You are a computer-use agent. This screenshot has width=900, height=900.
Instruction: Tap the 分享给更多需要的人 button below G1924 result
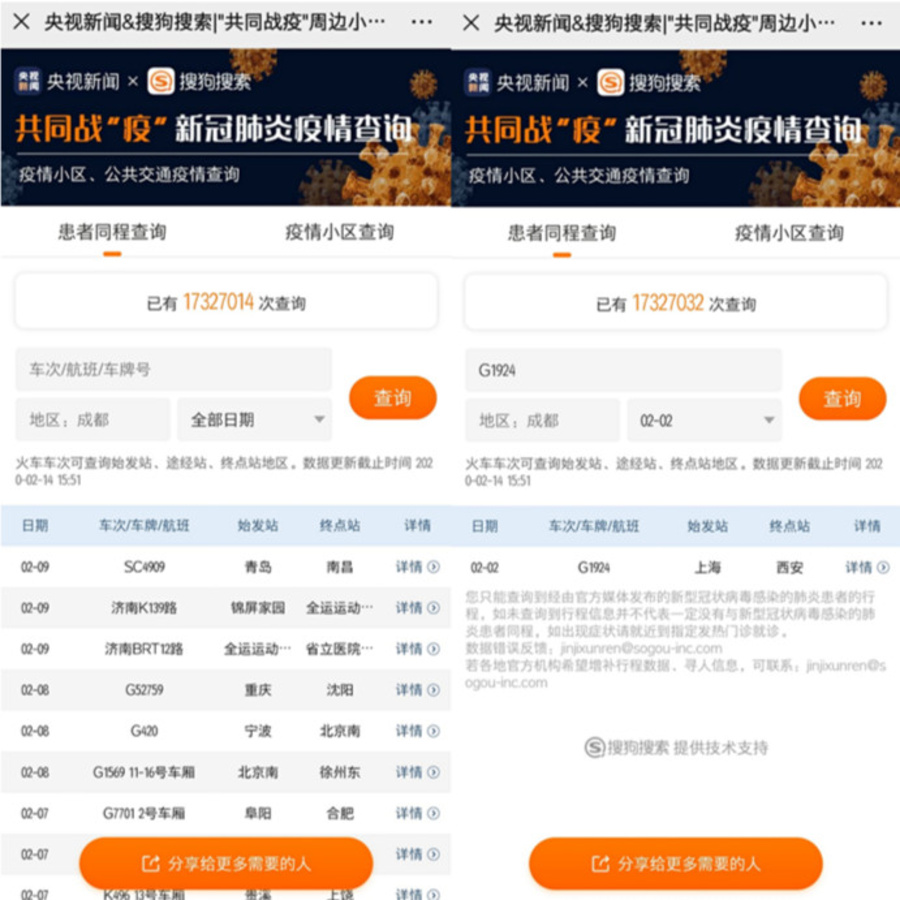pos(676,863)
